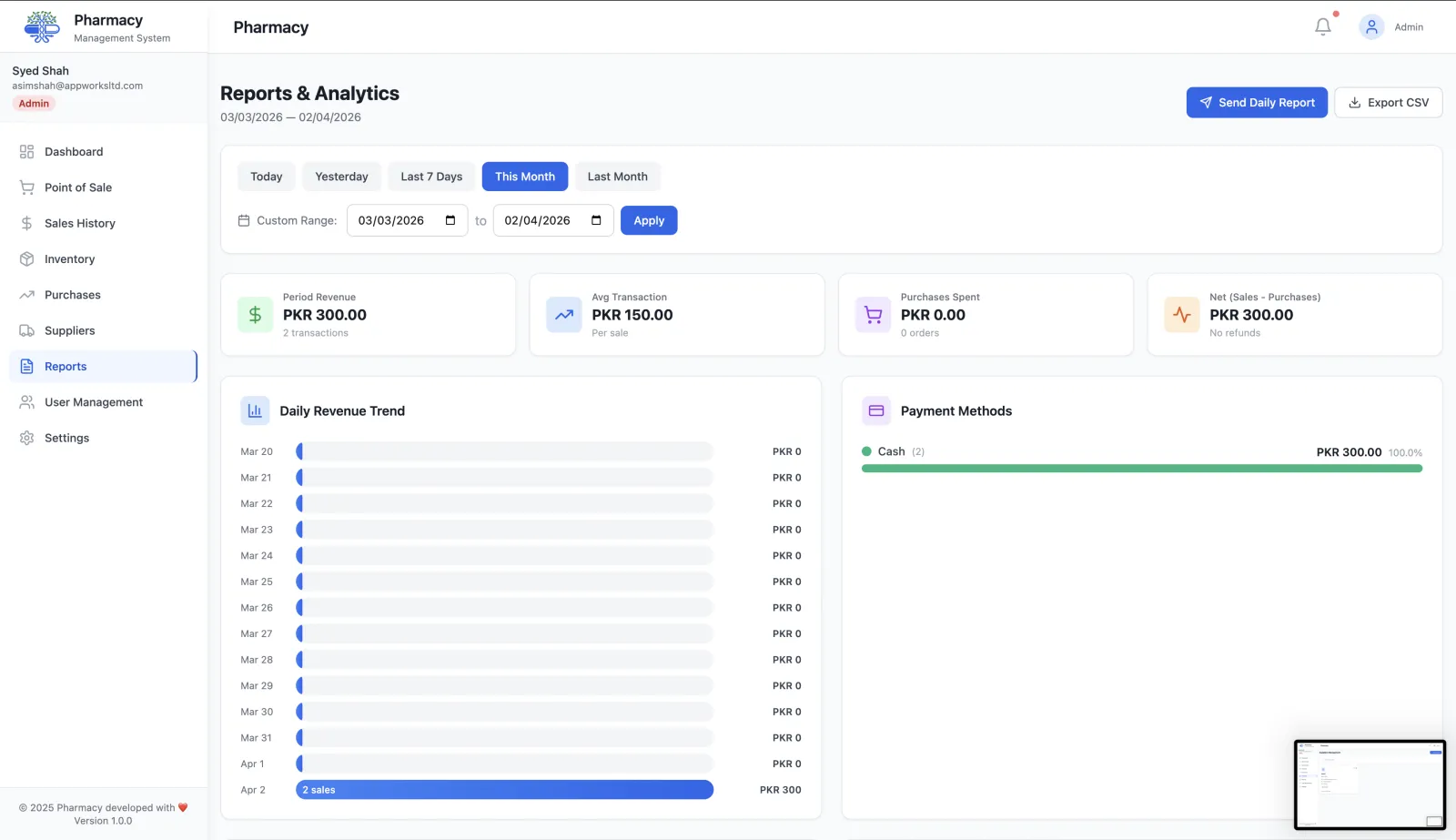Click the start date field 03/03/2026
The width and height of the screenshot is (1456, 840).
click(x=408, y=220)
